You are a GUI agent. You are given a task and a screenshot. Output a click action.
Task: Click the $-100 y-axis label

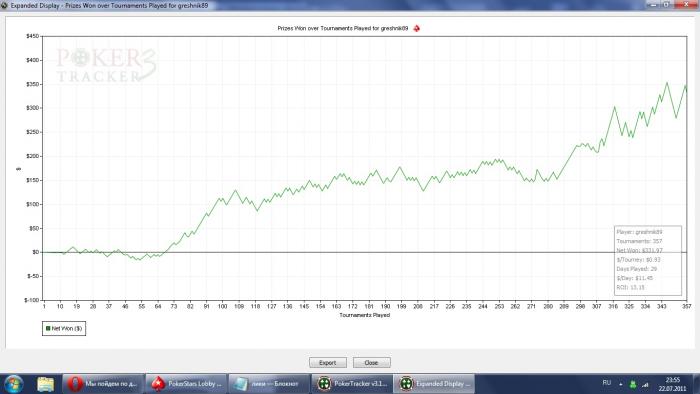coord(32,300)
